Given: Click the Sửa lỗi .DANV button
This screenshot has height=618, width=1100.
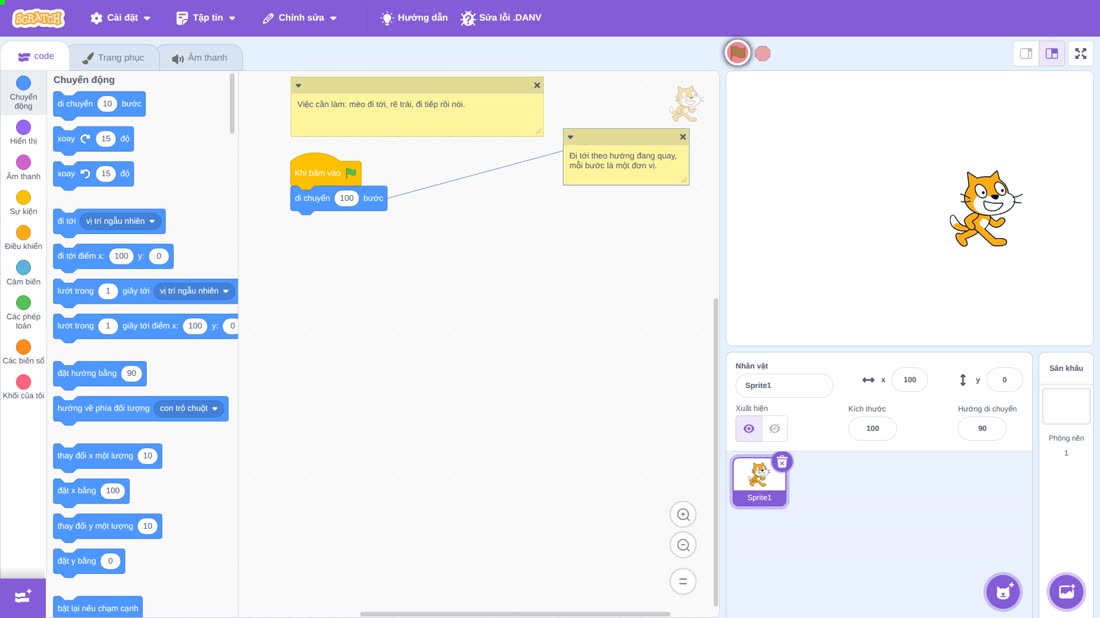Looking at the screenshot, I should click(501, 18).
